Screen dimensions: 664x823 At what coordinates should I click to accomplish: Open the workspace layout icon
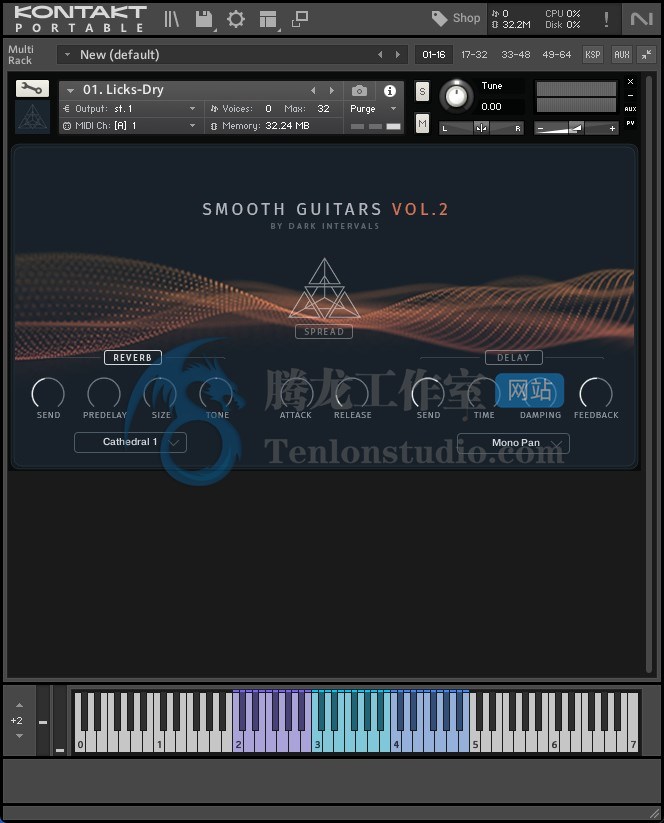(x=268, y=19)
